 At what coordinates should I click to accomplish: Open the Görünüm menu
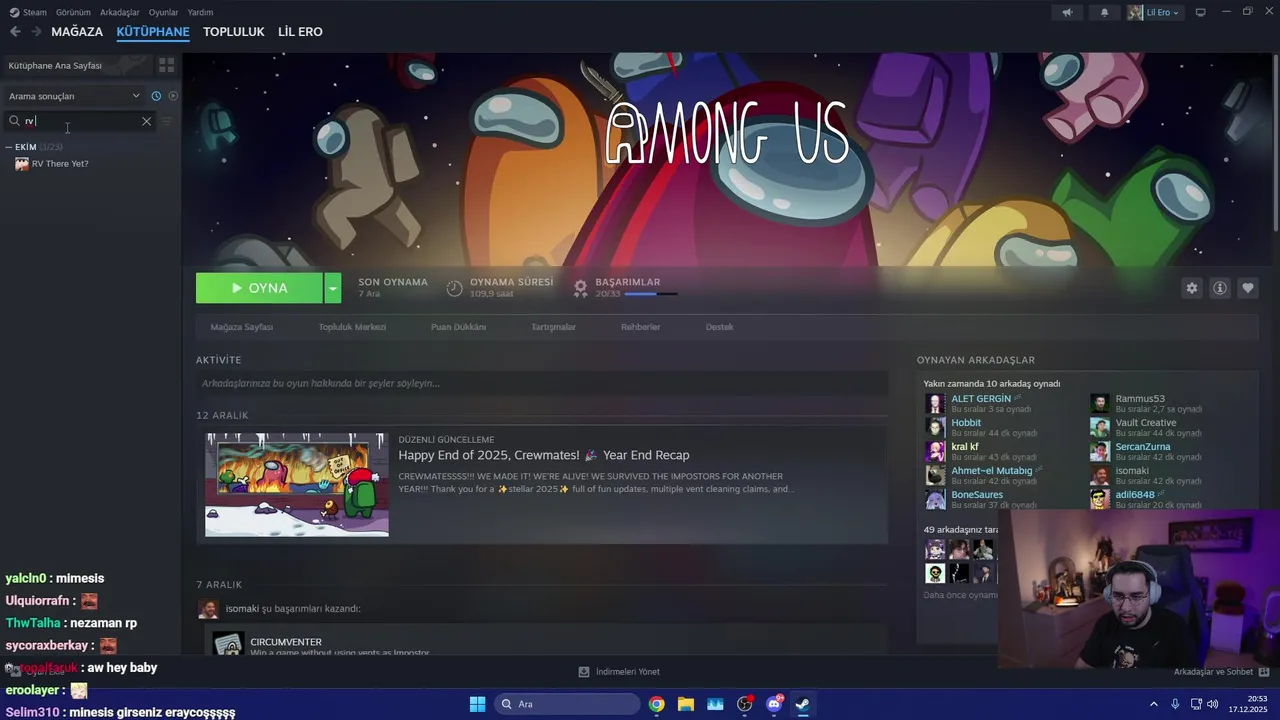(73, 12)
